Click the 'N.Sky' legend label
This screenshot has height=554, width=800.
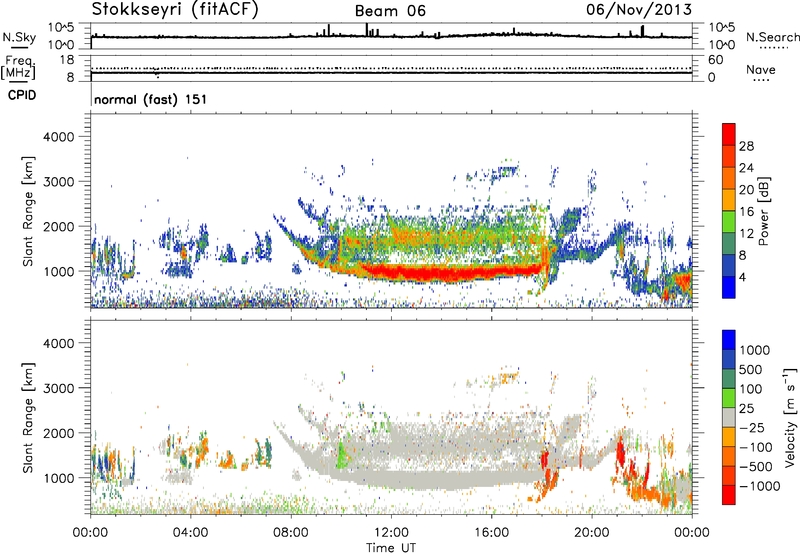pos(19,37)
